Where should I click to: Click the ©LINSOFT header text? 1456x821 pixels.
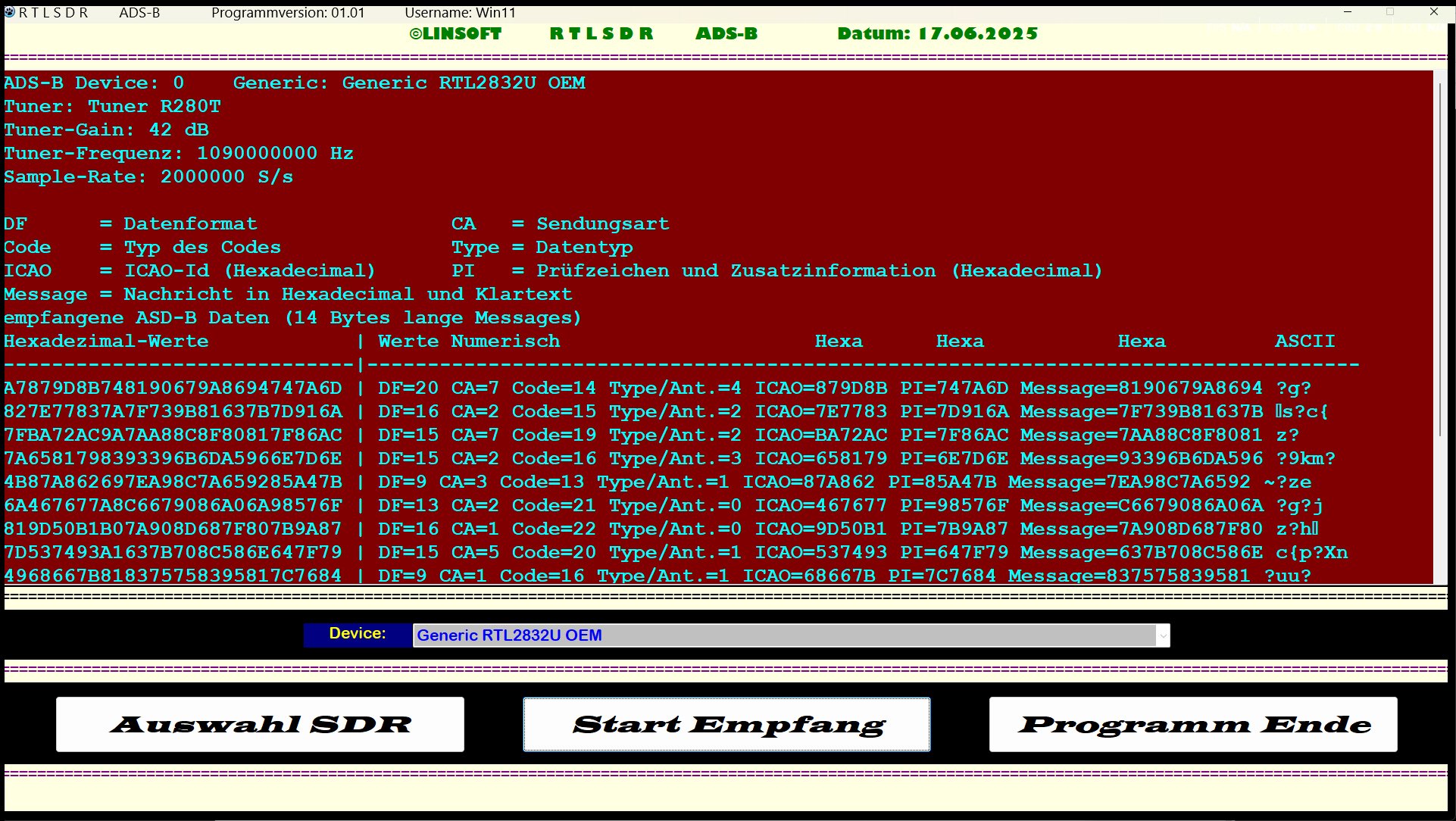[455, 34]
